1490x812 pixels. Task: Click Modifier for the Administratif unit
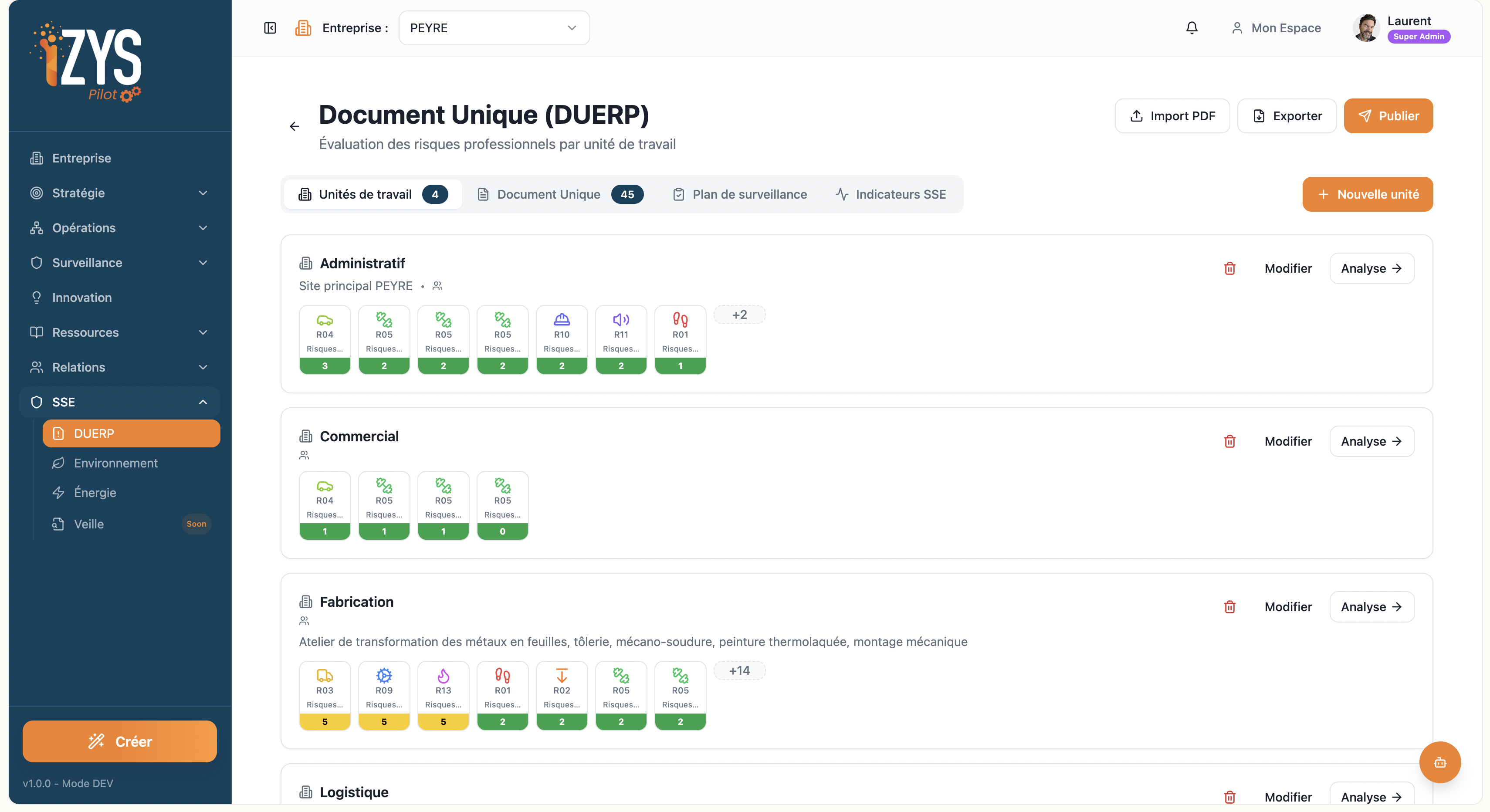[x=1288, y=268]
